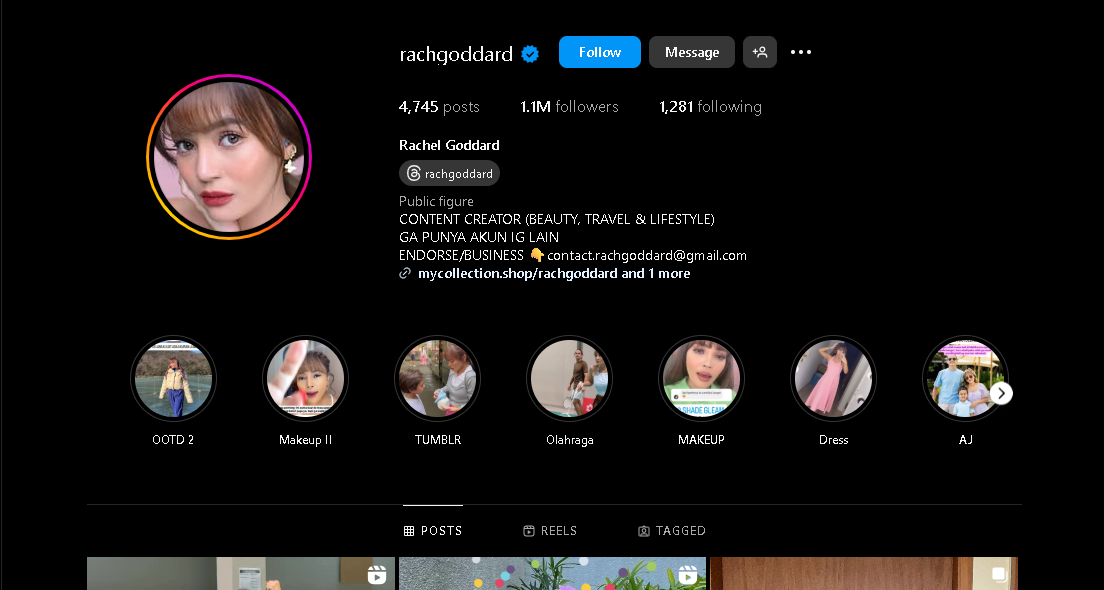1104x590 pixels.
Task: Open mycollection.shop/rachgoddard and 1 more link
Action: point(554,273)
